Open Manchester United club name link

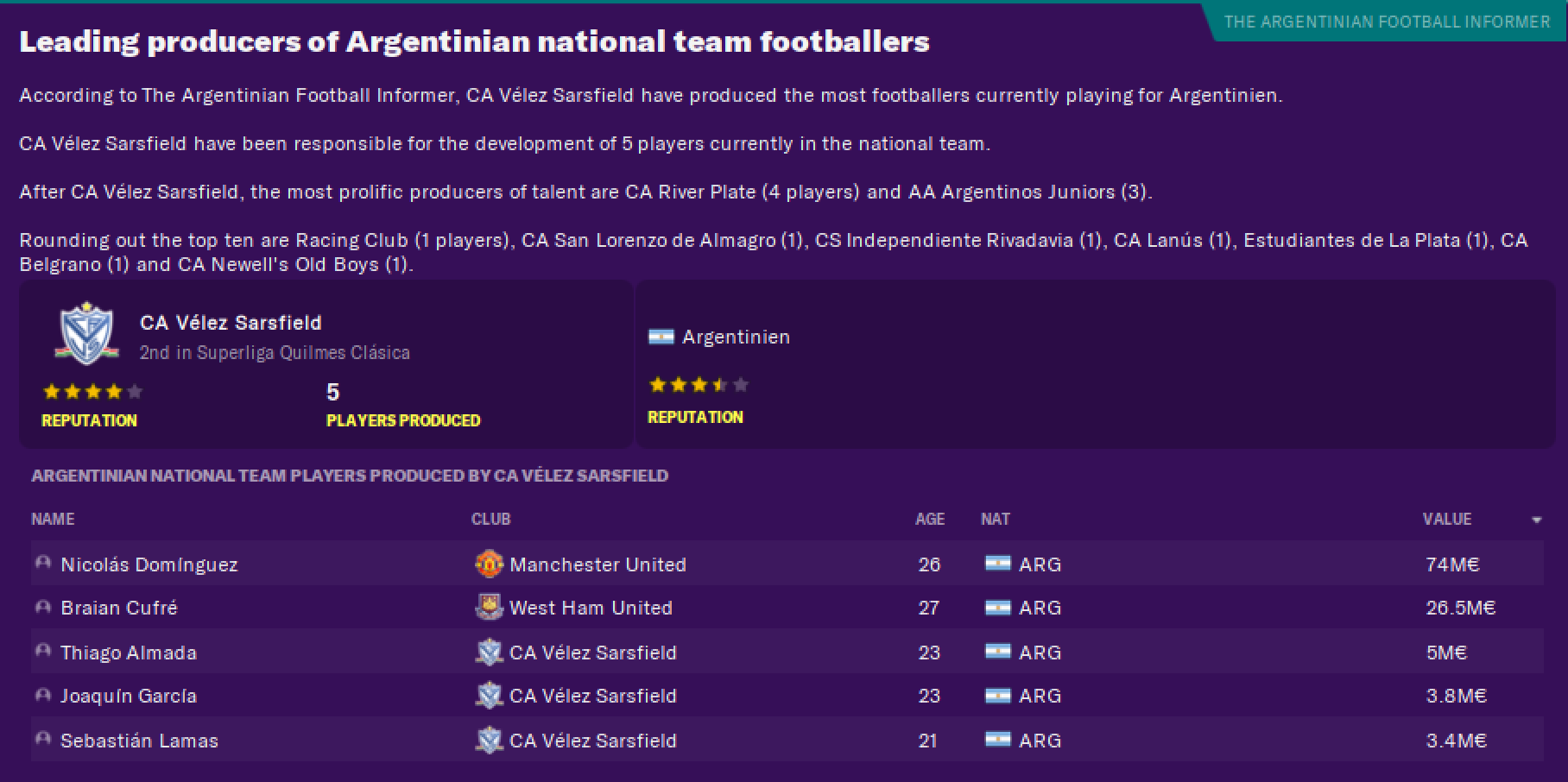[597, 564]
